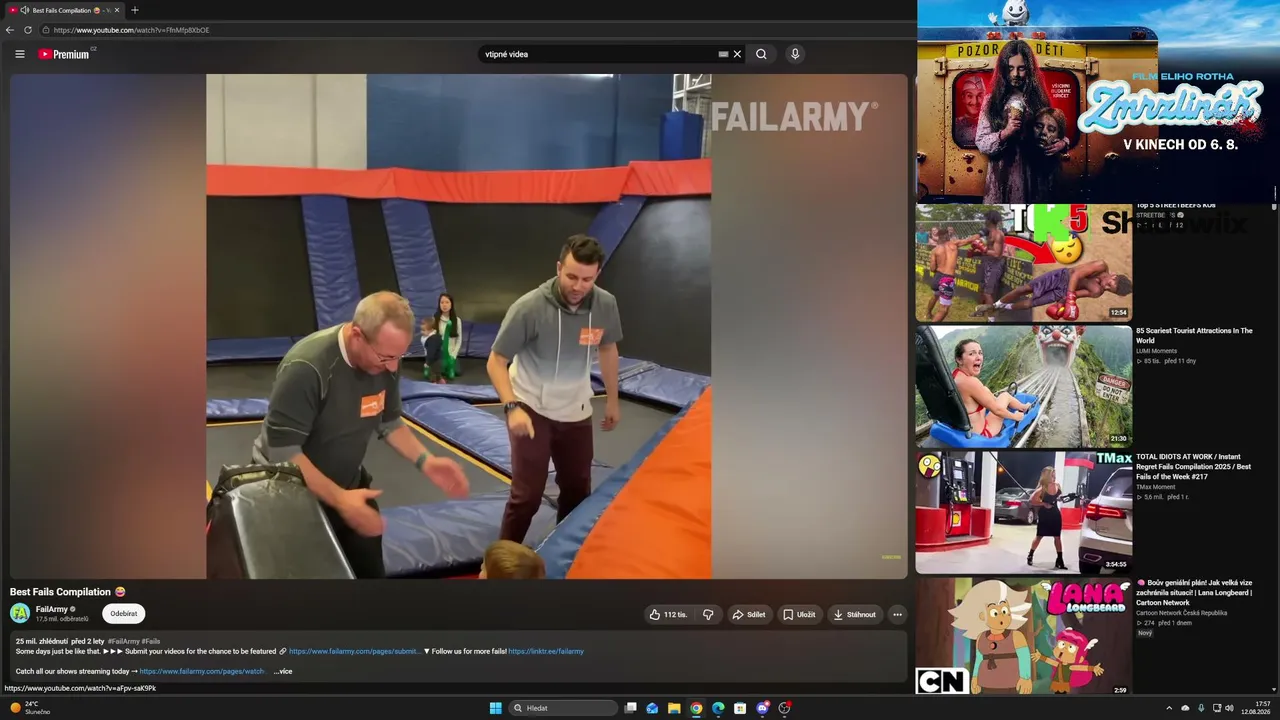
Task: Open the linktr.ee/failarmy link
Action: (546, 651)
